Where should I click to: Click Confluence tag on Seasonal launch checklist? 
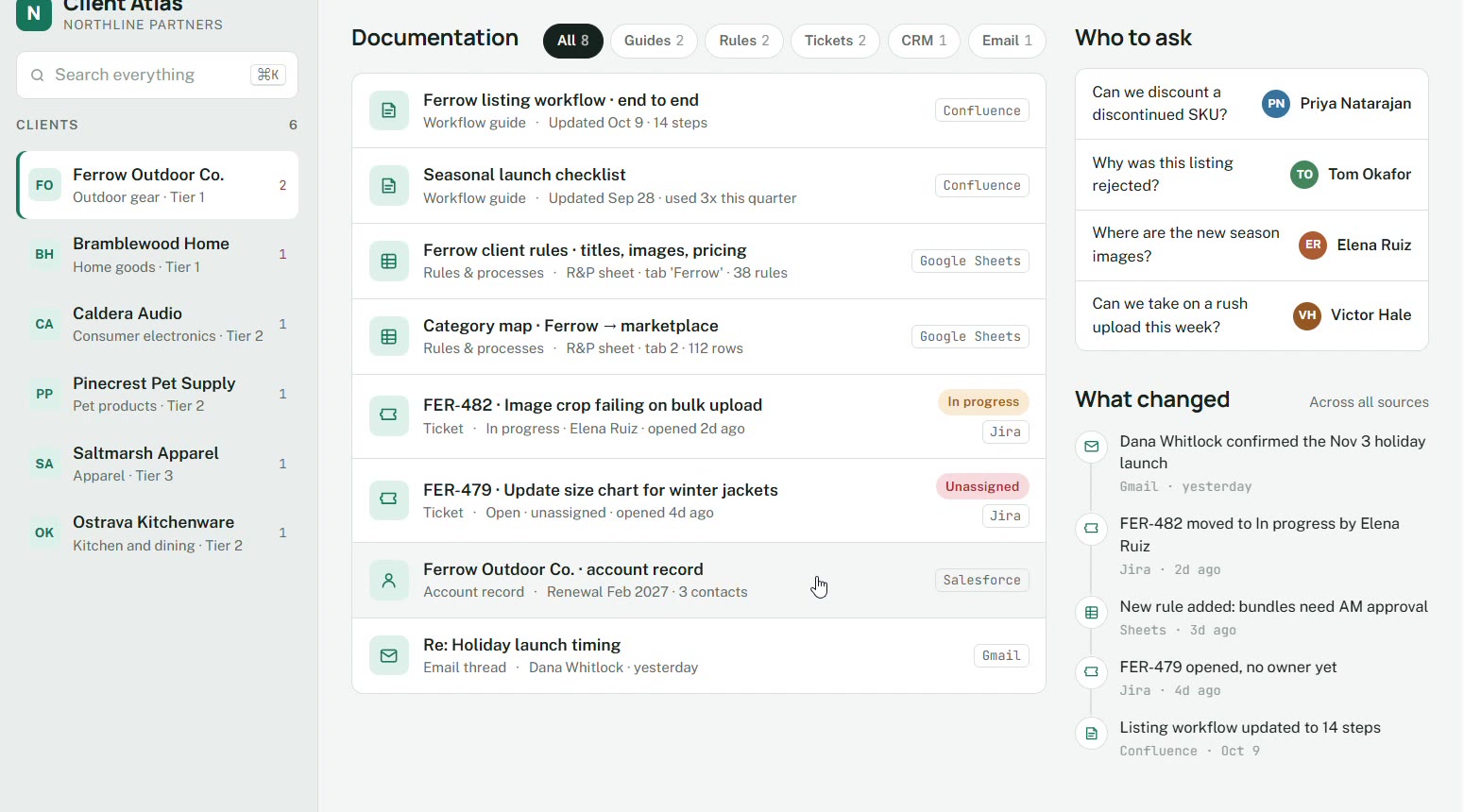pos(982,186)
